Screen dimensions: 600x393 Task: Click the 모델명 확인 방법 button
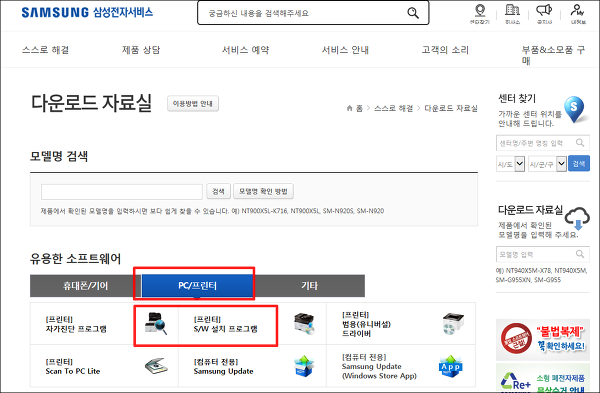click(x=263, y=191)
